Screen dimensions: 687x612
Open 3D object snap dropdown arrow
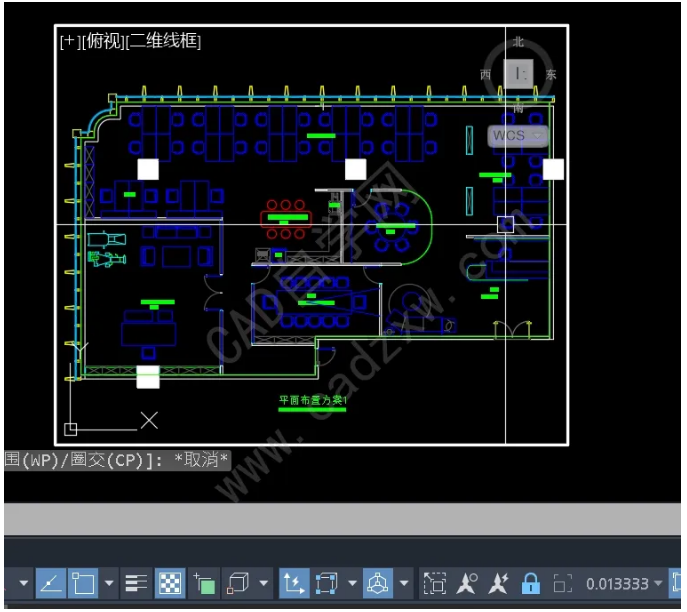(264, 586)
